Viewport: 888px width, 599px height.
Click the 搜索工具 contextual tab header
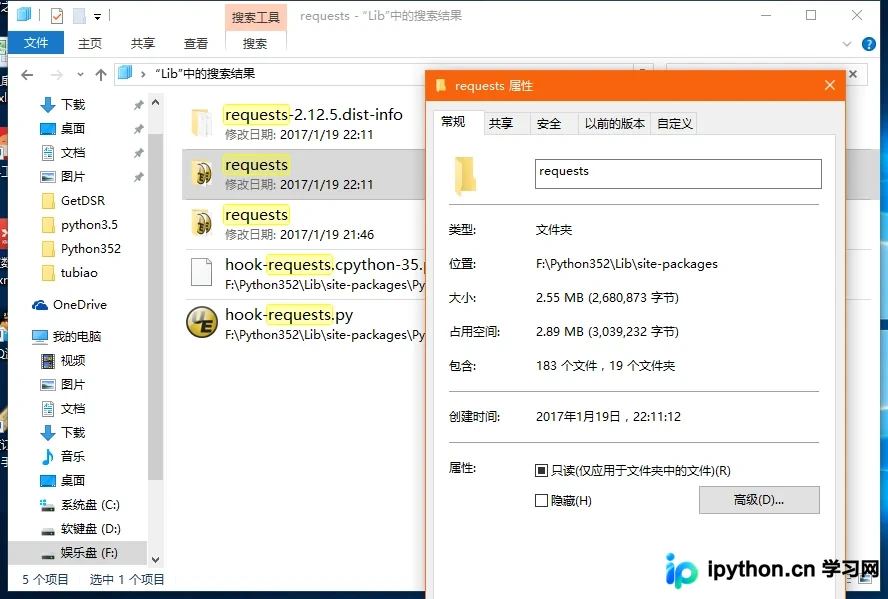[255, 17]
